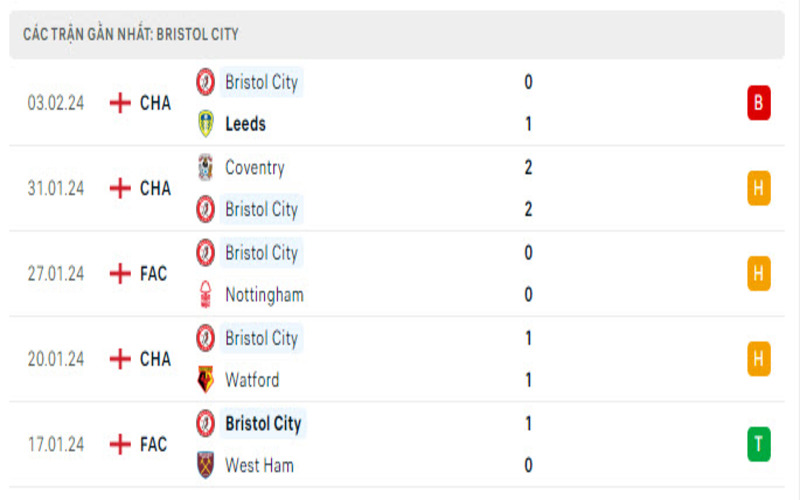
Task: Click the Leeds club crest icon
Action: pyautogui.click(x=206, y=124)
